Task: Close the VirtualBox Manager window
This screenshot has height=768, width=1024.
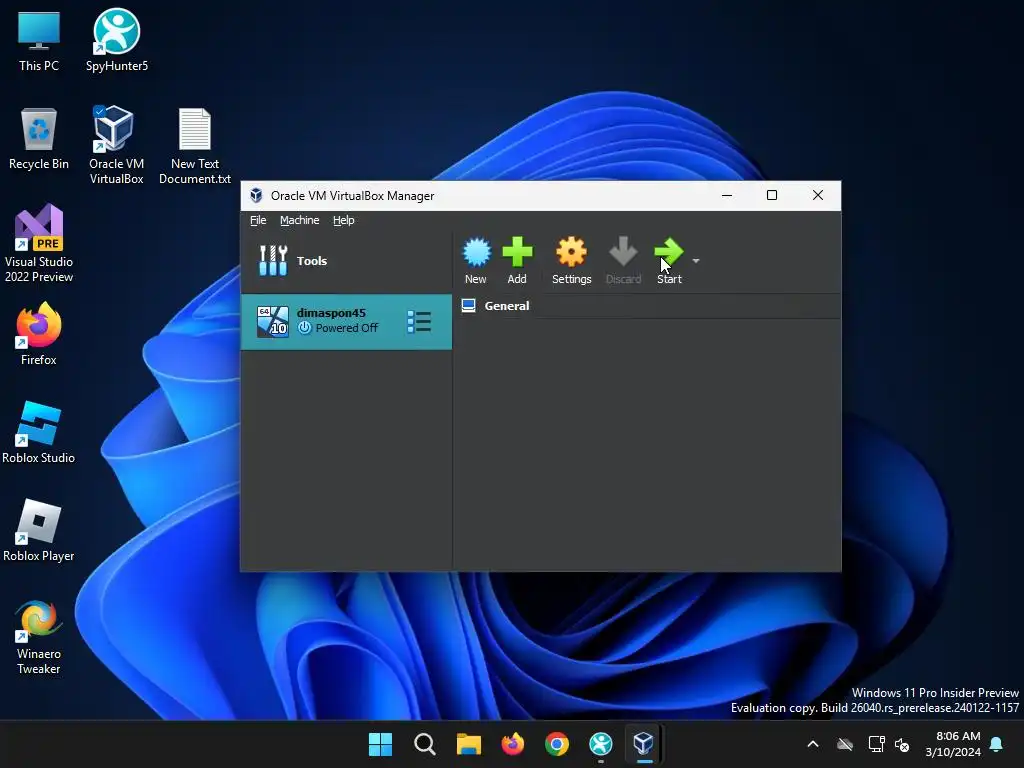Action: click(818, 195)
